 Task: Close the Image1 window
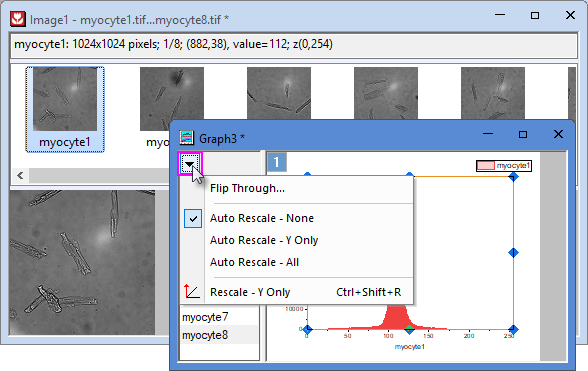[x=570, y=15]
